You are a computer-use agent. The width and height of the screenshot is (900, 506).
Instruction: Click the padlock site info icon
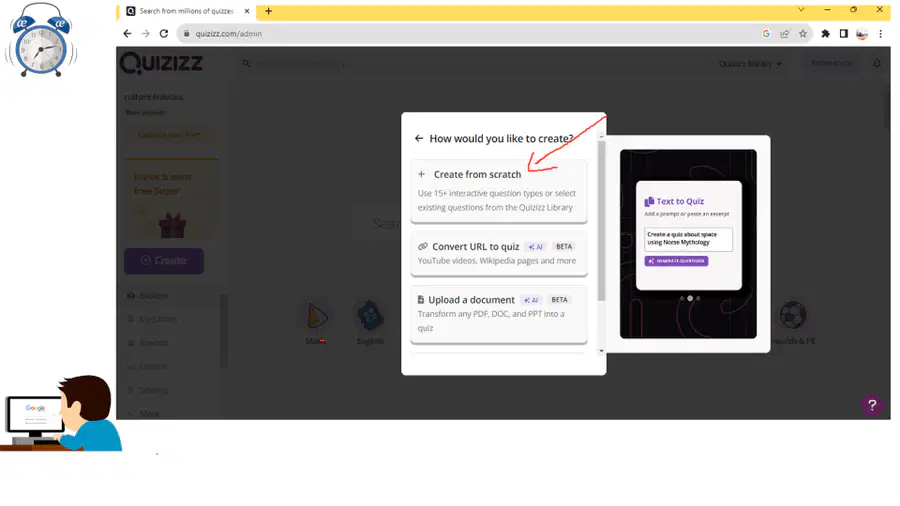(x=186, y=34)
